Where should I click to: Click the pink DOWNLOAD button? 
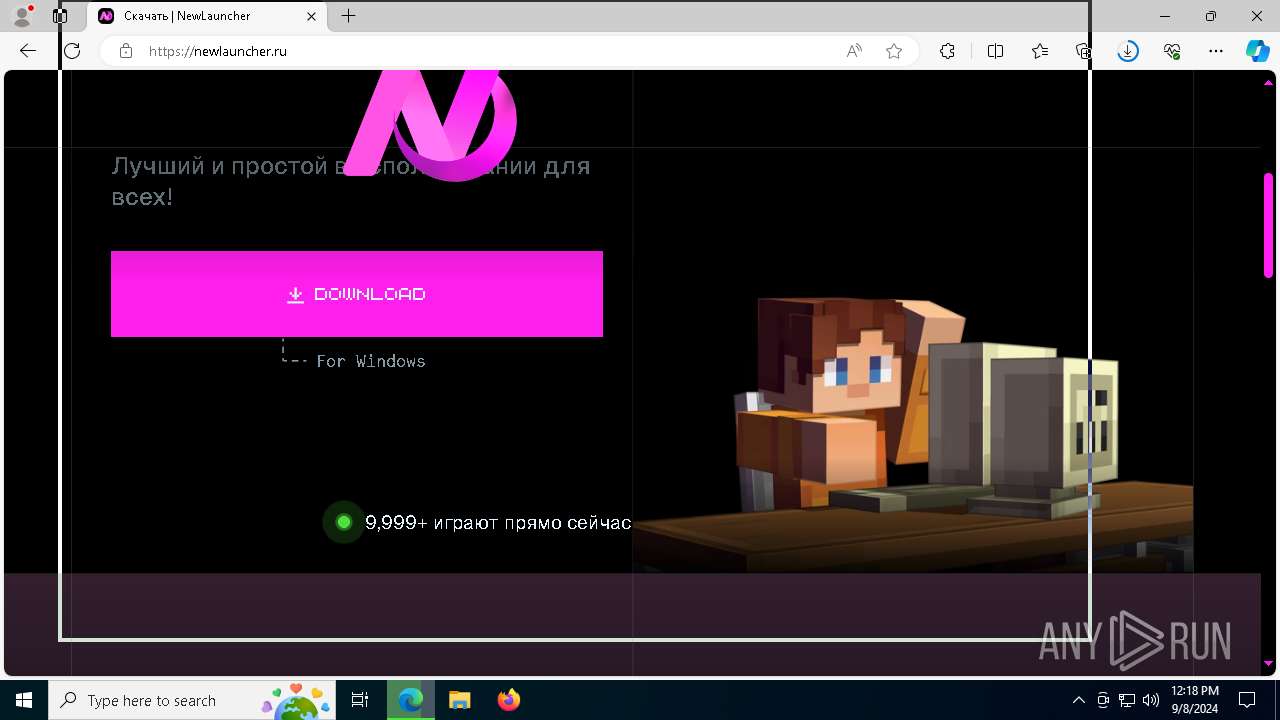(x=357, y=294)
